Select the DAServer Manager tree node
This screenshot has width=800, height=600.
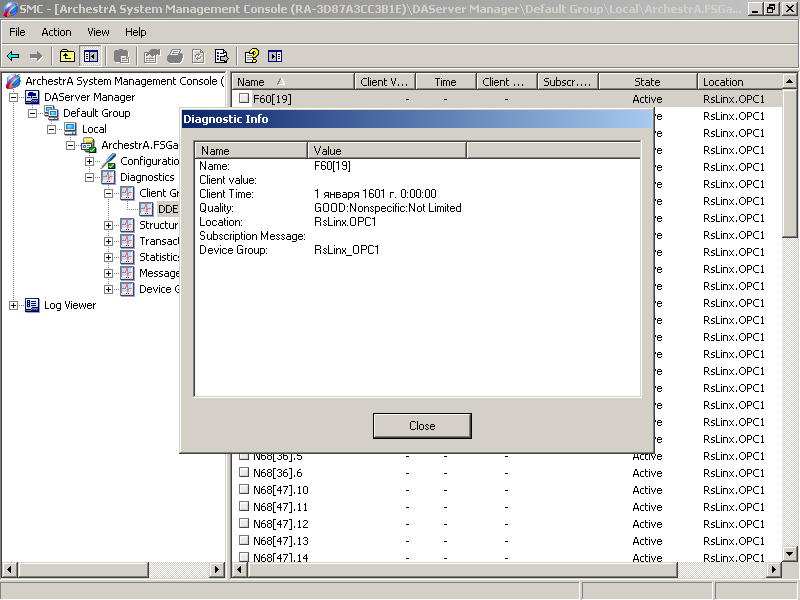(89, 97)
